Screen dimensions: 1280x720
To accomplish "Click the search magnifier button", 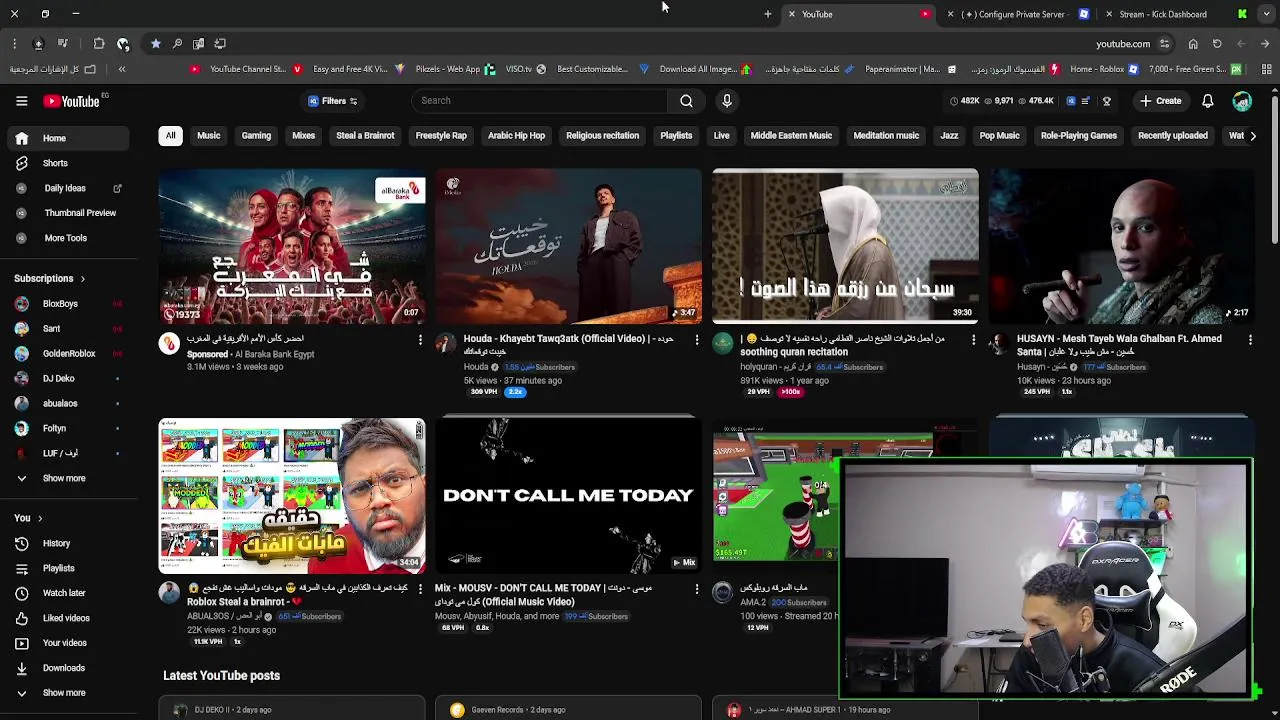I will [x=686, y=101].
